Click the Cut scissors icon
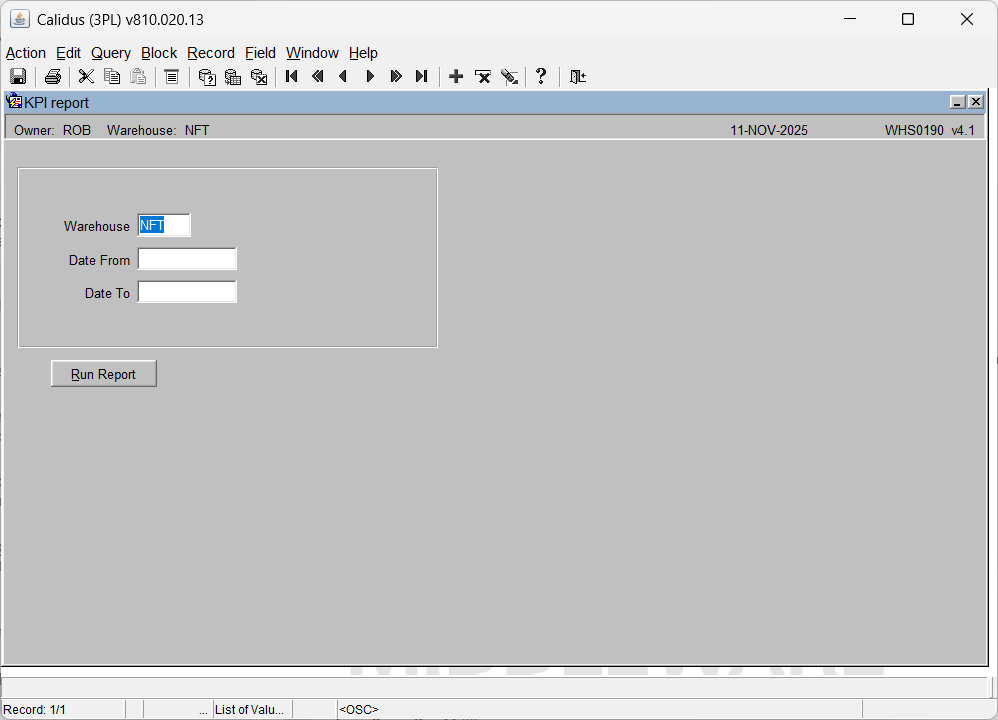Viewport: 998px width, 720px height. [x=86, y=77]
